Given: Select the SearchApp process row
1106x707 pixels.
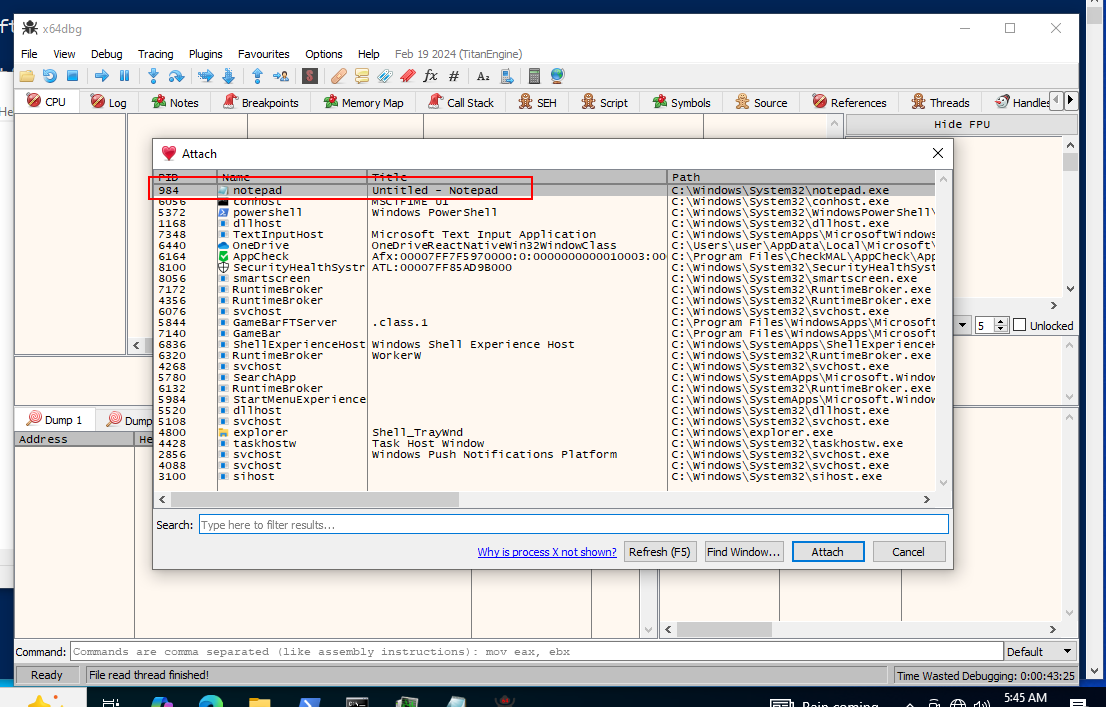Looking at the screenshot, I should point(545,377).
